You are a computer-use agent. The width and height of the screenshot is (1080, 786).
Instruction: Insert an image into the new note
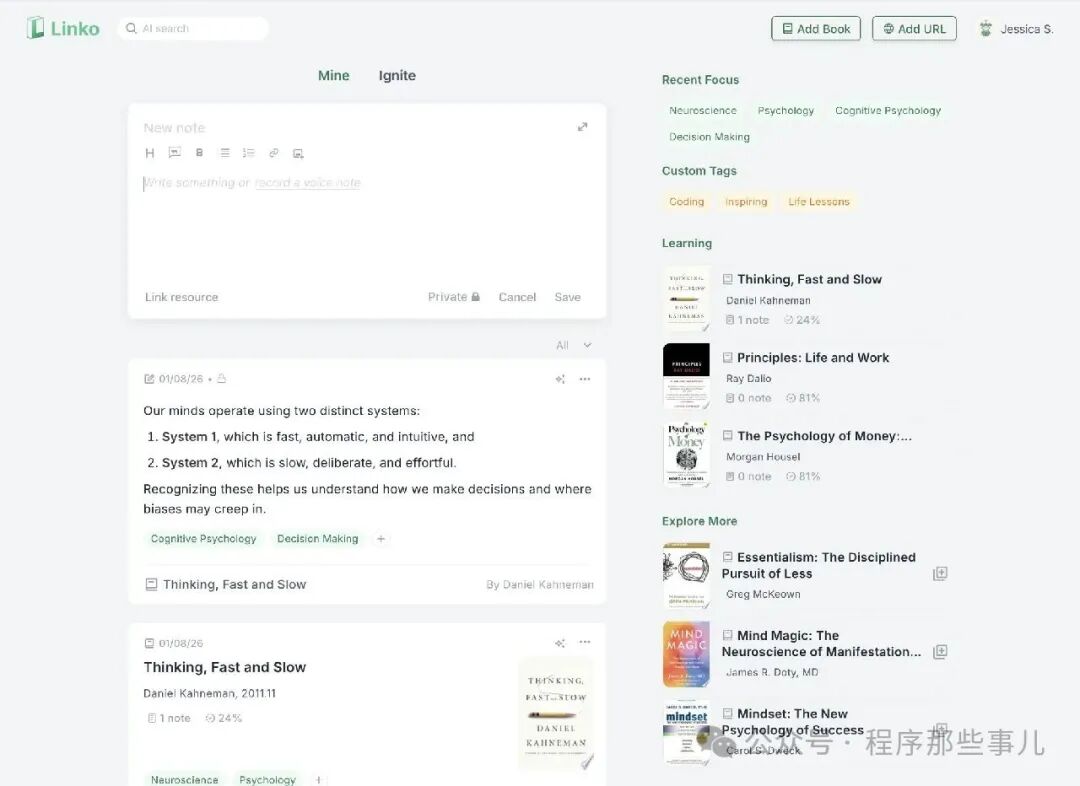click(x=297, y=152)
